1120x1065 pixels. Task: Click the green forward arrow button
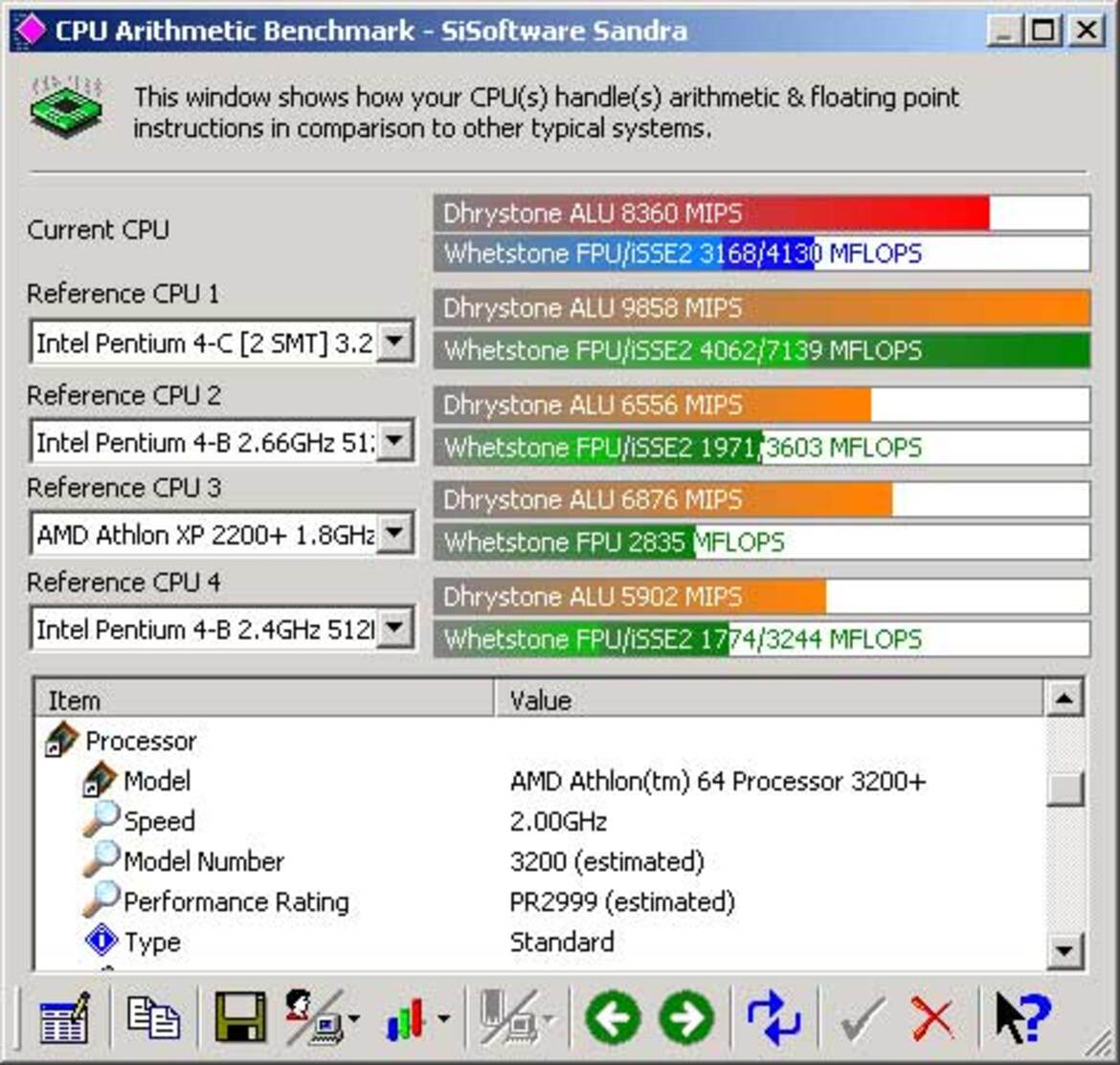click(x=687, y=1018)
